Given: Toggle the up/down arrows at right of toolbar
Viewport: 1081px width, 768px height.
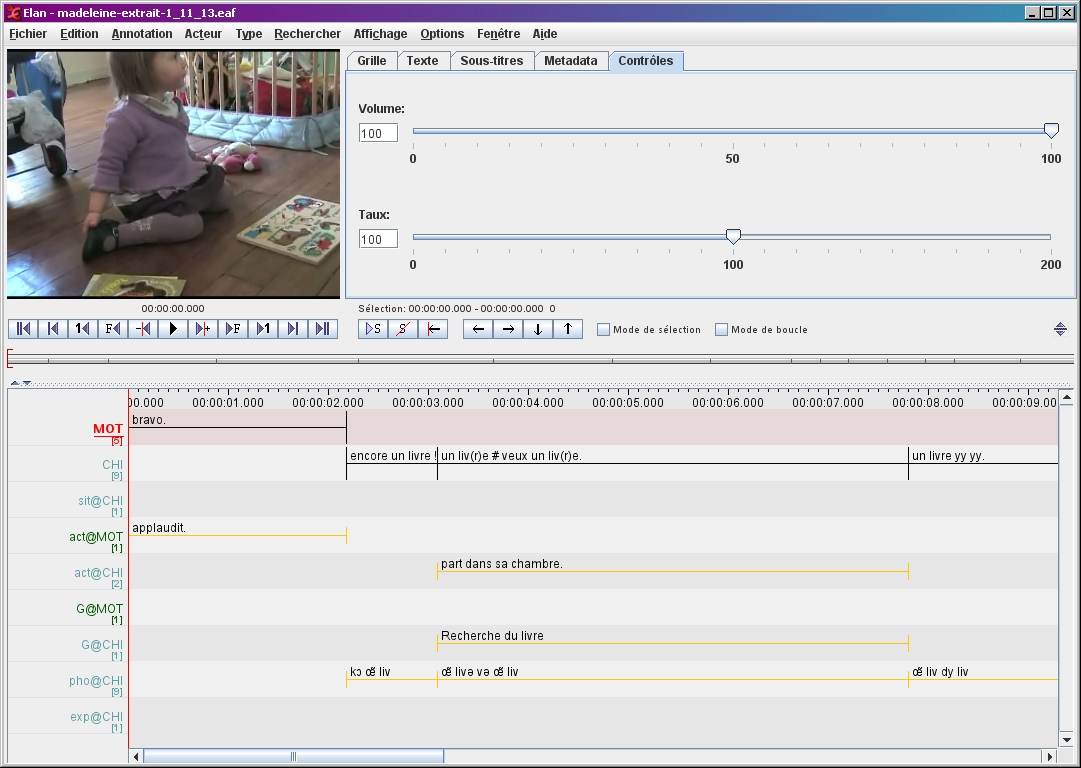Looking at the screenshot, I should [1060, 329].
